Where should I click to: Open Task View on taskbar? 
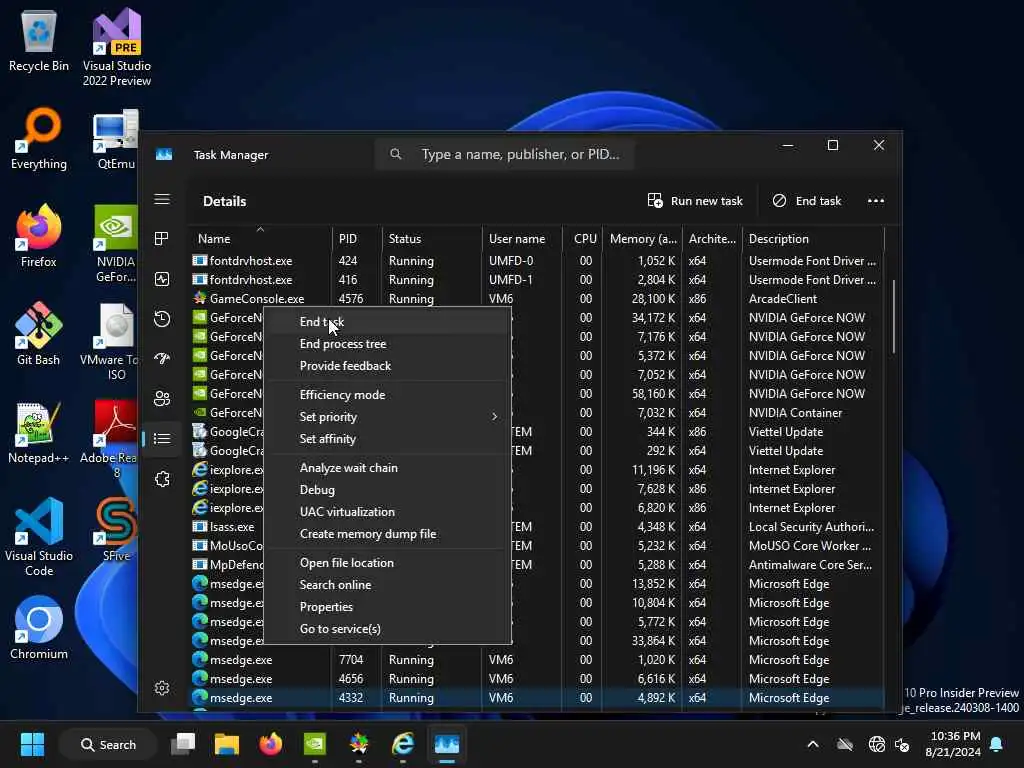pos(183,744)
